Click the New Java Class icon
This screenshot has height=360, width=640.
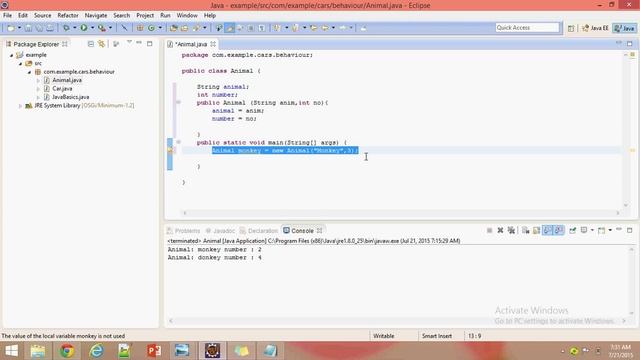tap(151, 28)
